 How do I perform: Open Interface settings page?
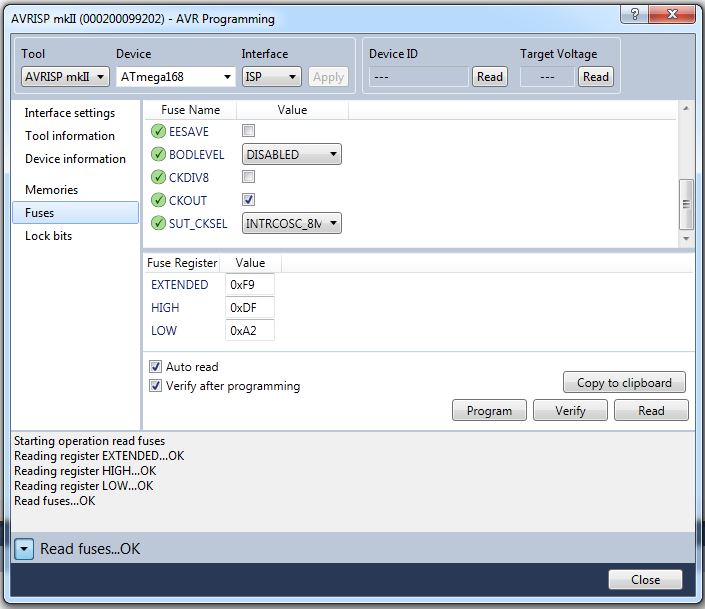[x=70, y=113]
